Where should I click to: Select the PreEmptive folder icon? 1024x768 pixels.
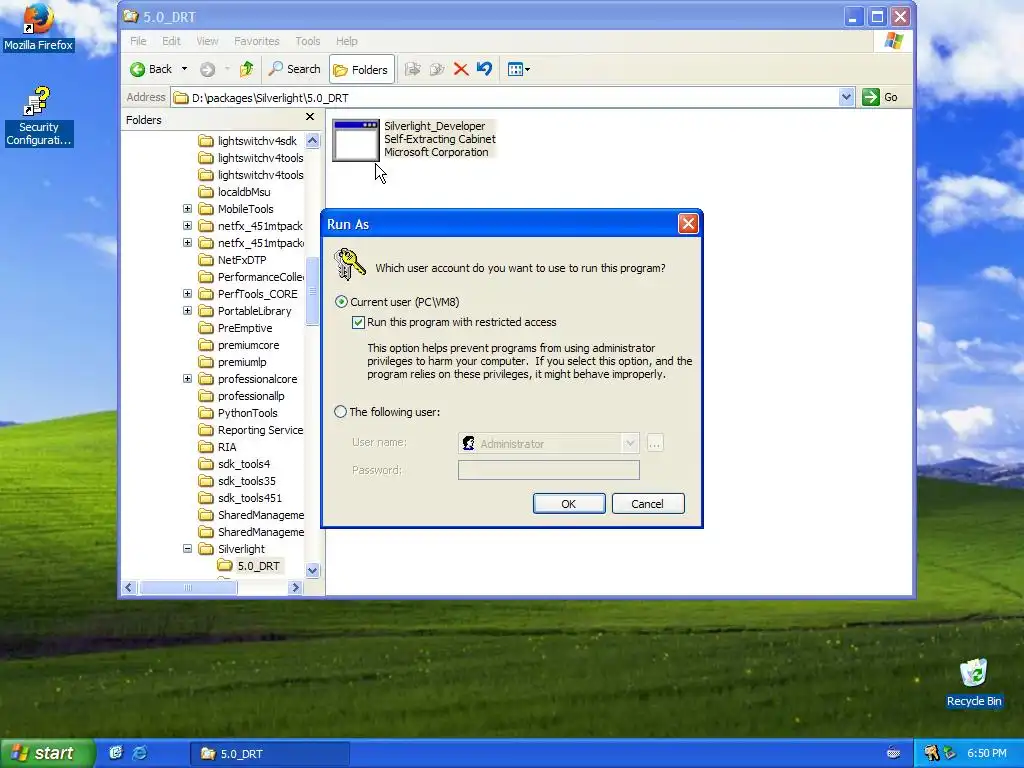coord(206,328)
